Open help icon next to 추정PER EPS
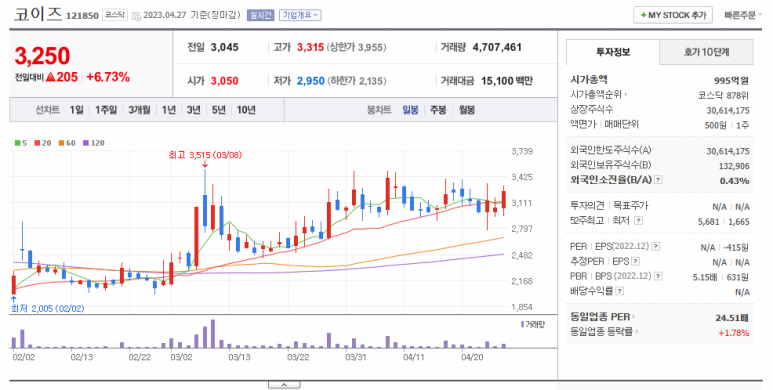The height and width of the screenshot is (390, 773). (x=635, y=261)
